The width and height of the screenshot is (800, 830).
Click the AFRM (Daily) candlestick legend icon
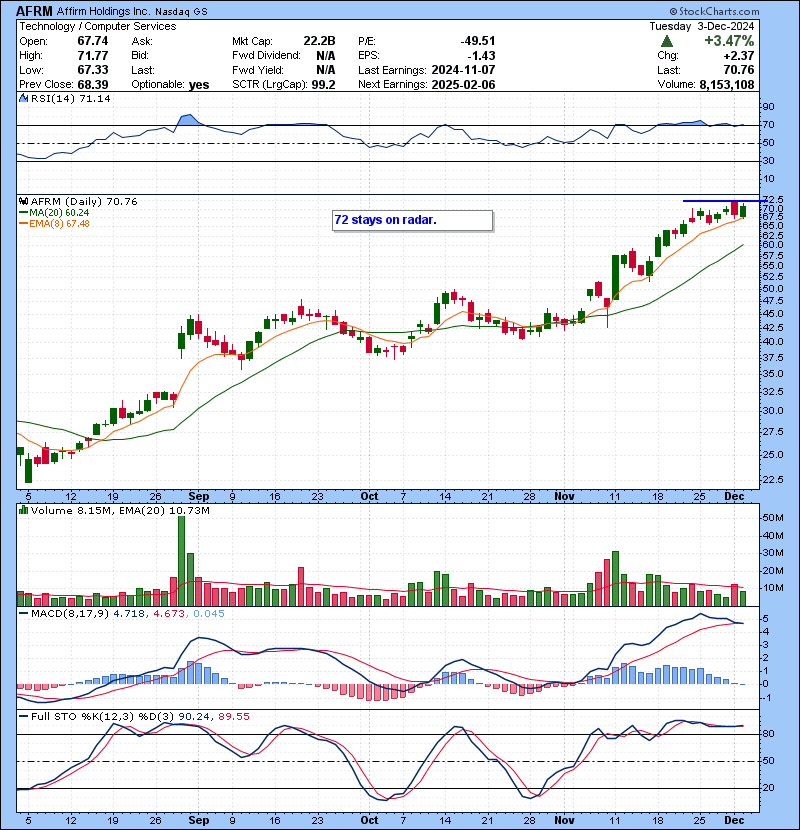pos(22,201)
